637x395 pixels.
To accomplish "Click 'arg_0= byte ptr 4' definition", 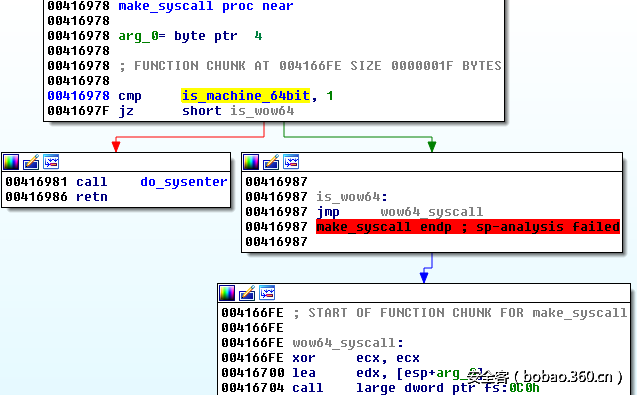I will pyautogui.click(x=190, y=36).
